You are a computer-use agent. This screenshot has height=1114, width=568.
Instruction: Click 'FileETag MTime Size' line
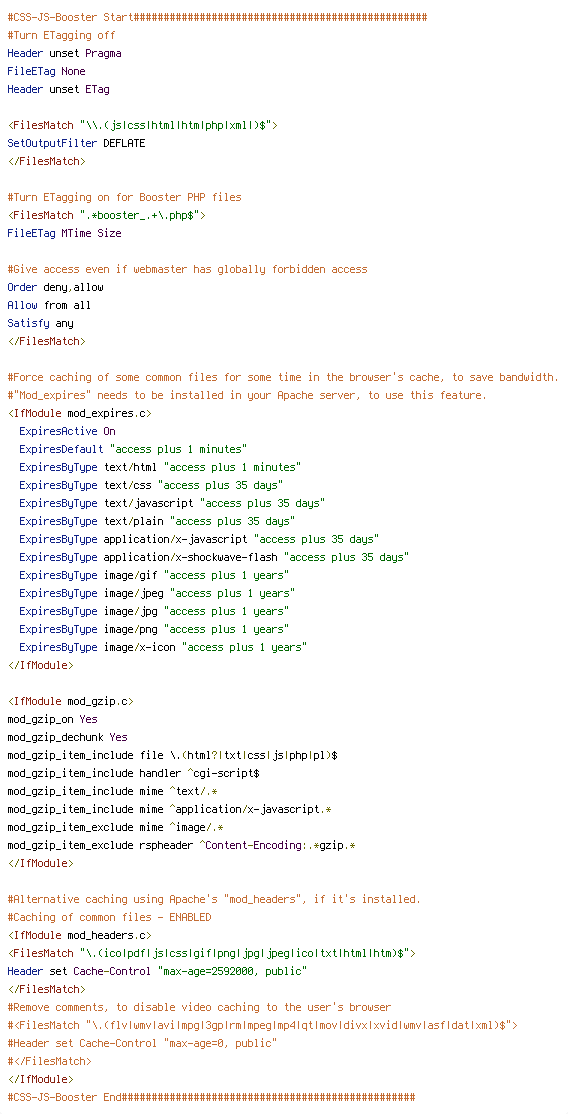tap(64, 233)
